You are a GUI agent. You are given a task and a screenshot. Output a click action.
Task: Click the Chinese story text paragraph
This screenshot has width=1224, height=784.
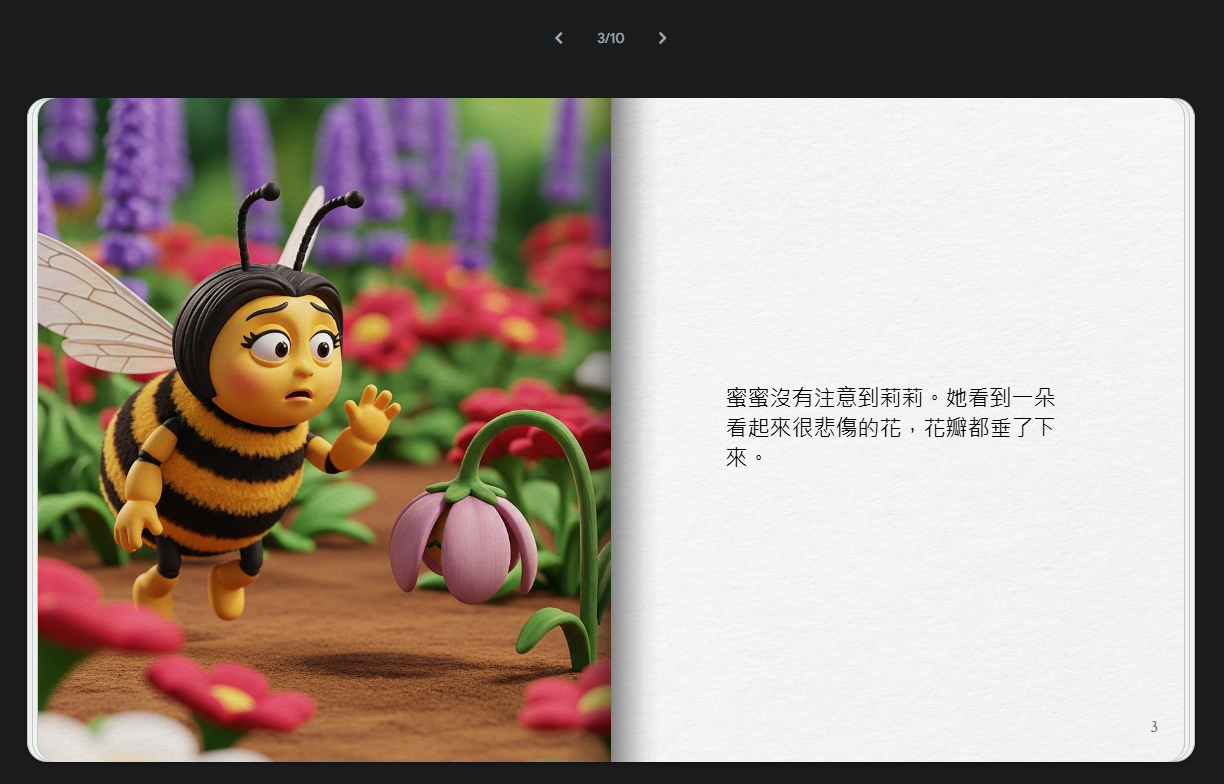tap(890, 428)
